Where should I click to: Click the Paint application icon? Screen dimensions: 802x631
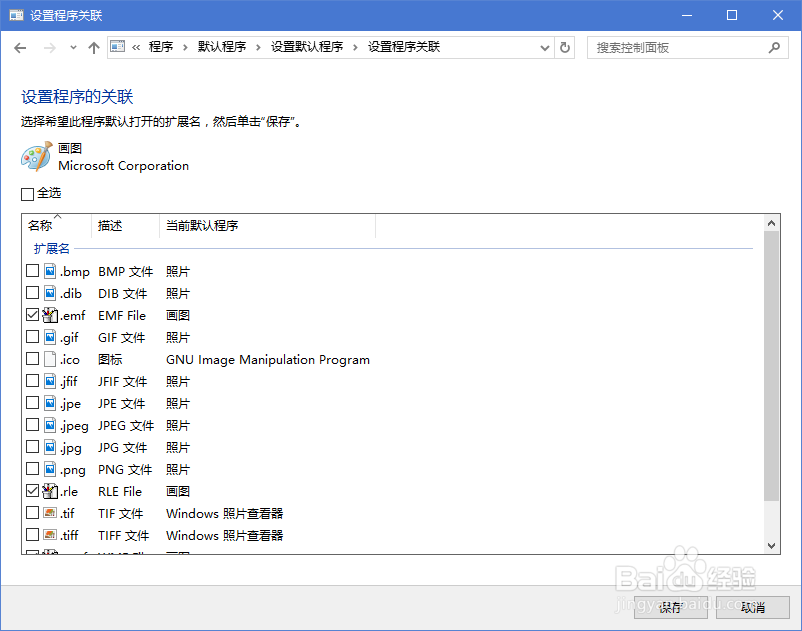(36, 155)
